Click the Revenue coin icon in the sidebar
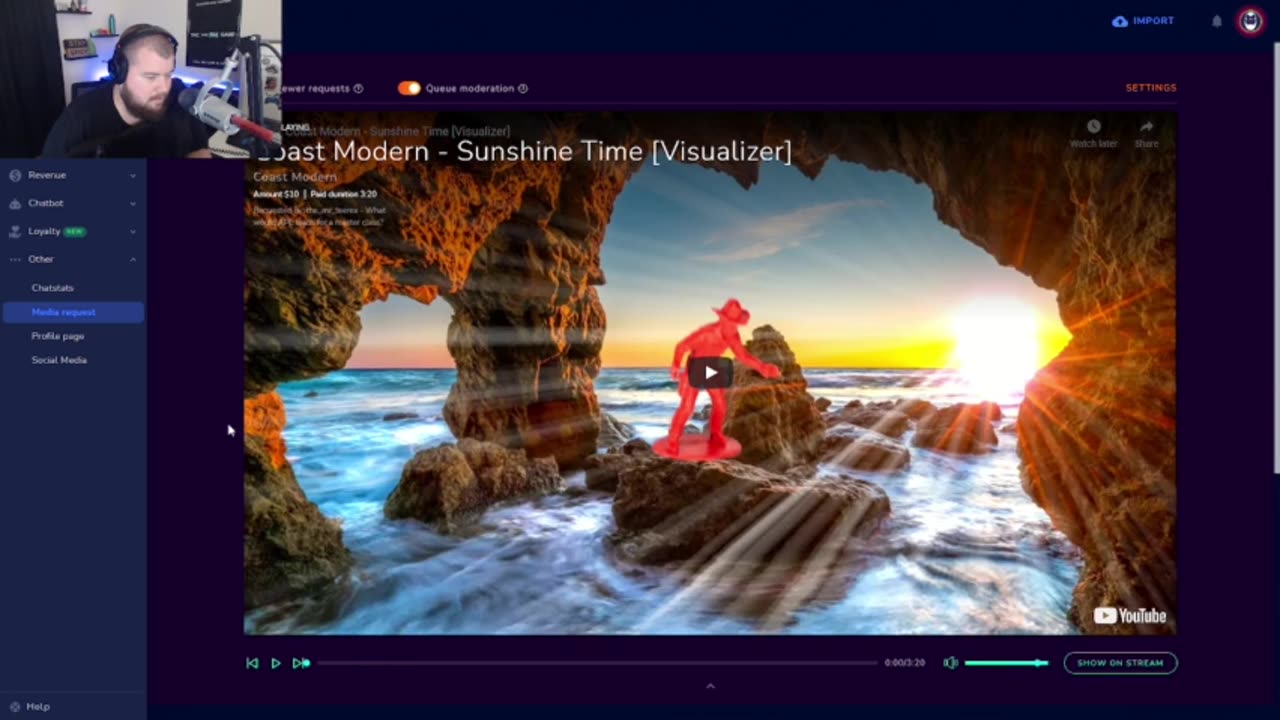This screenshot has width=1280, height=720. [x=15, y=175]
